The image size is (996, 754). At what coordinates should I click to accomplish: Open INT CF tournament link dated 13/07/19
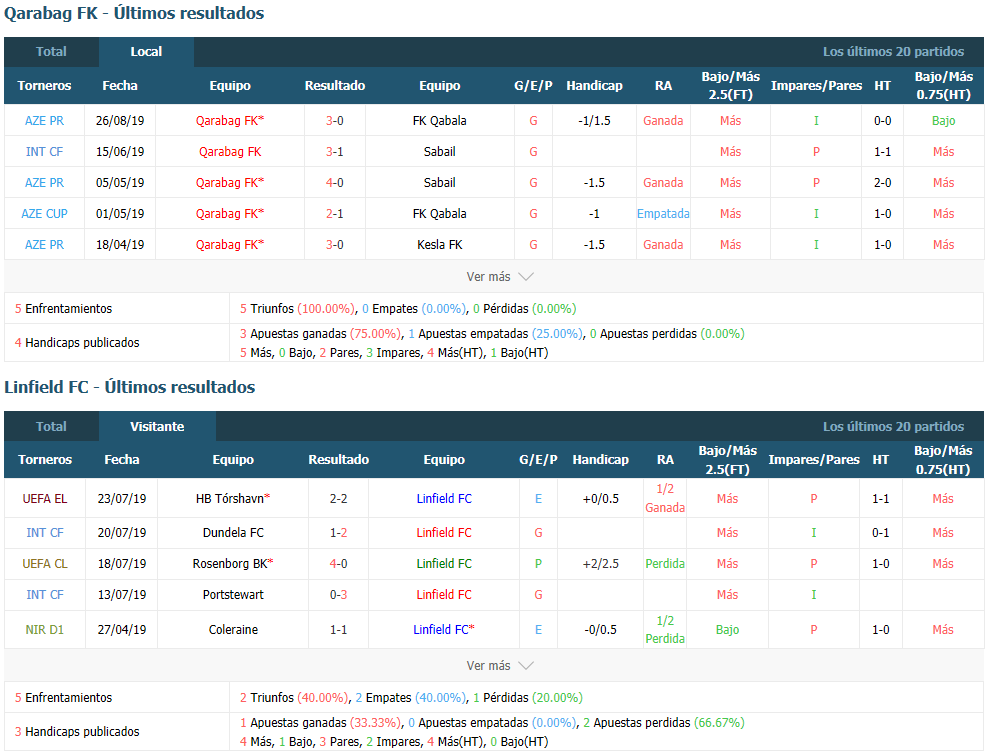(x=45, y=595)
